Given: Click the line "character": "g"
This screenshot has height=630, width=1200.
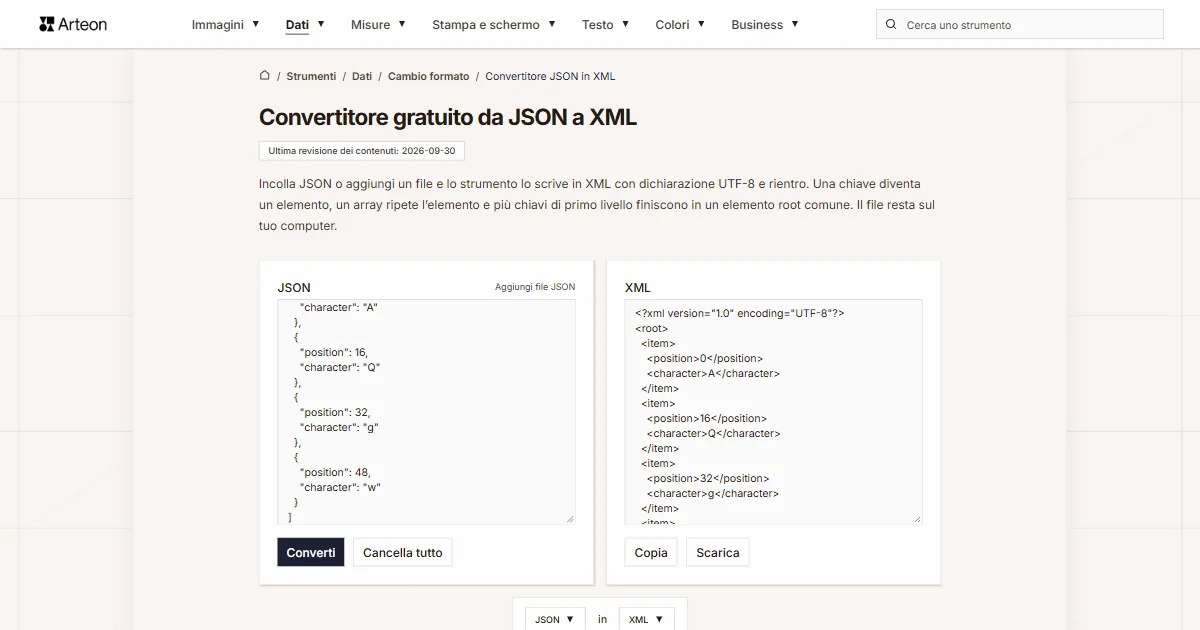Looking at the screenshot, I should (339, 427).
